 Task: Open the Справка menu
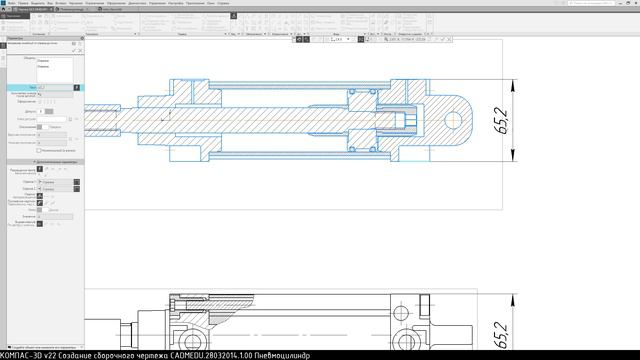[223, 3]
